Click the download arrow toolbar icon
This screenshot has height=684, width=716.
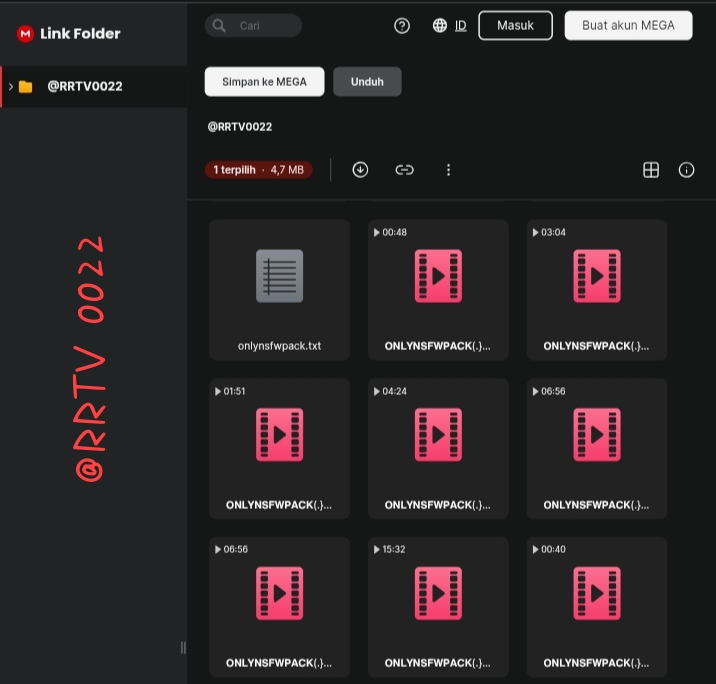[x=360, y=170]
